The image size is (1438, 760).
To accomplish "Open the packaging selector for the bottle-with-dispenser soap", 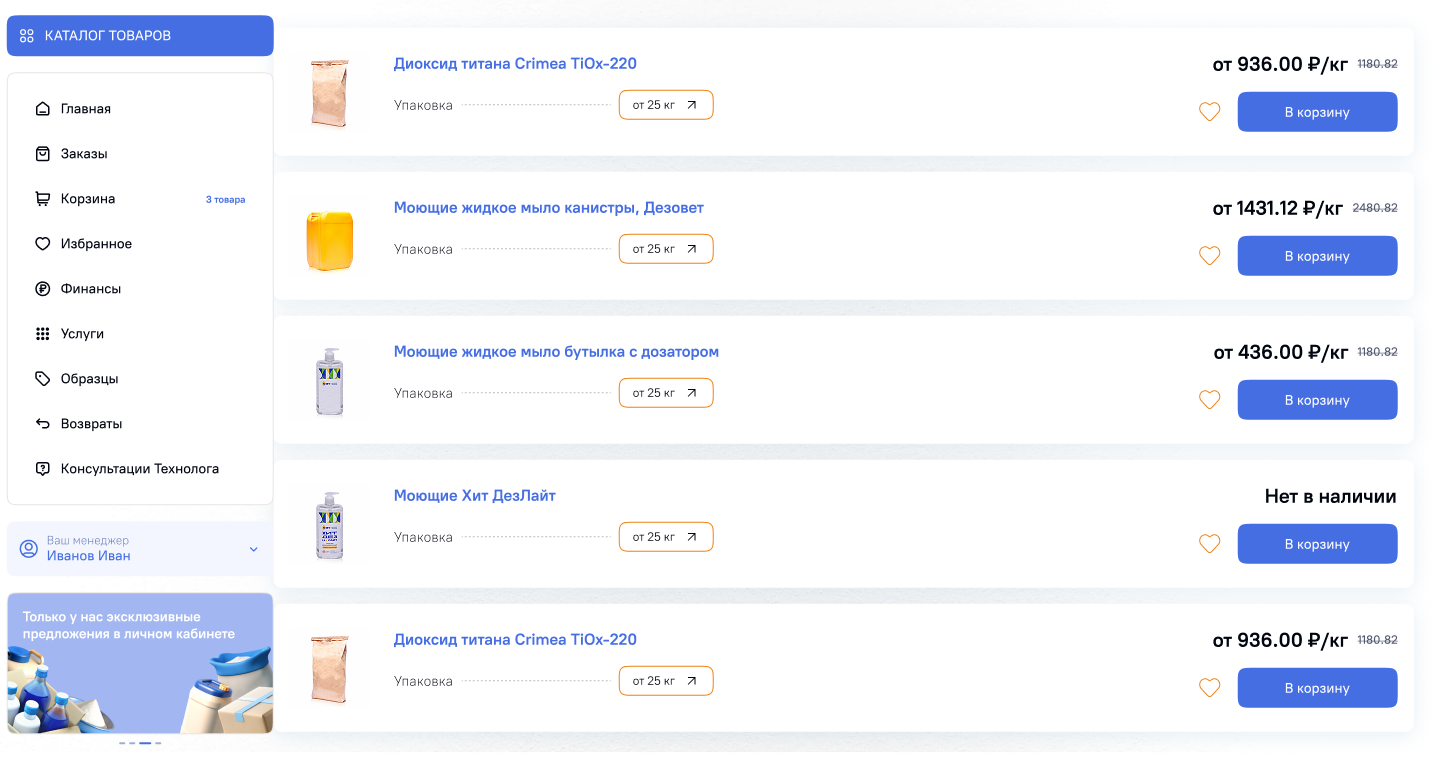I will (x=666, y=393).
